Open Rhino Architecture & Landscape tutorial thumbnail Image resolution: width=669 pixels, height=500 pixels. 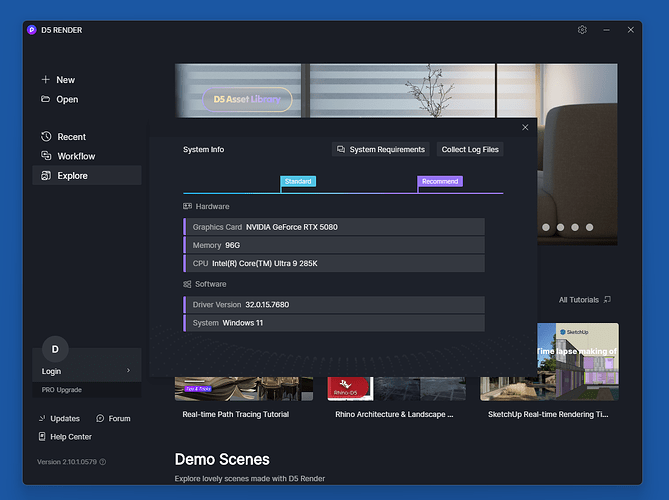coord(396,388)
